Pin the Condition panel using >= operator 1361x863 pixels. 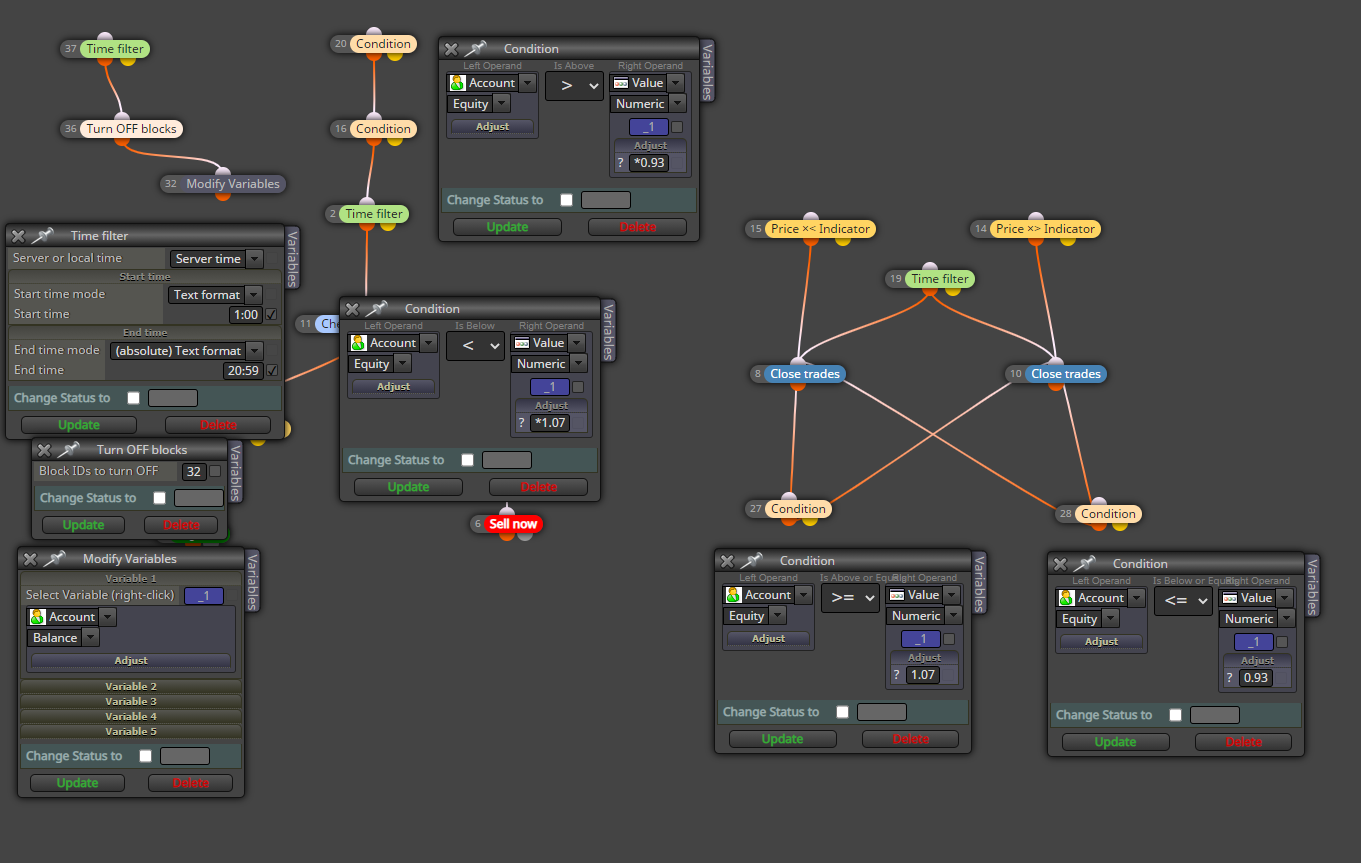click(751, 561)
